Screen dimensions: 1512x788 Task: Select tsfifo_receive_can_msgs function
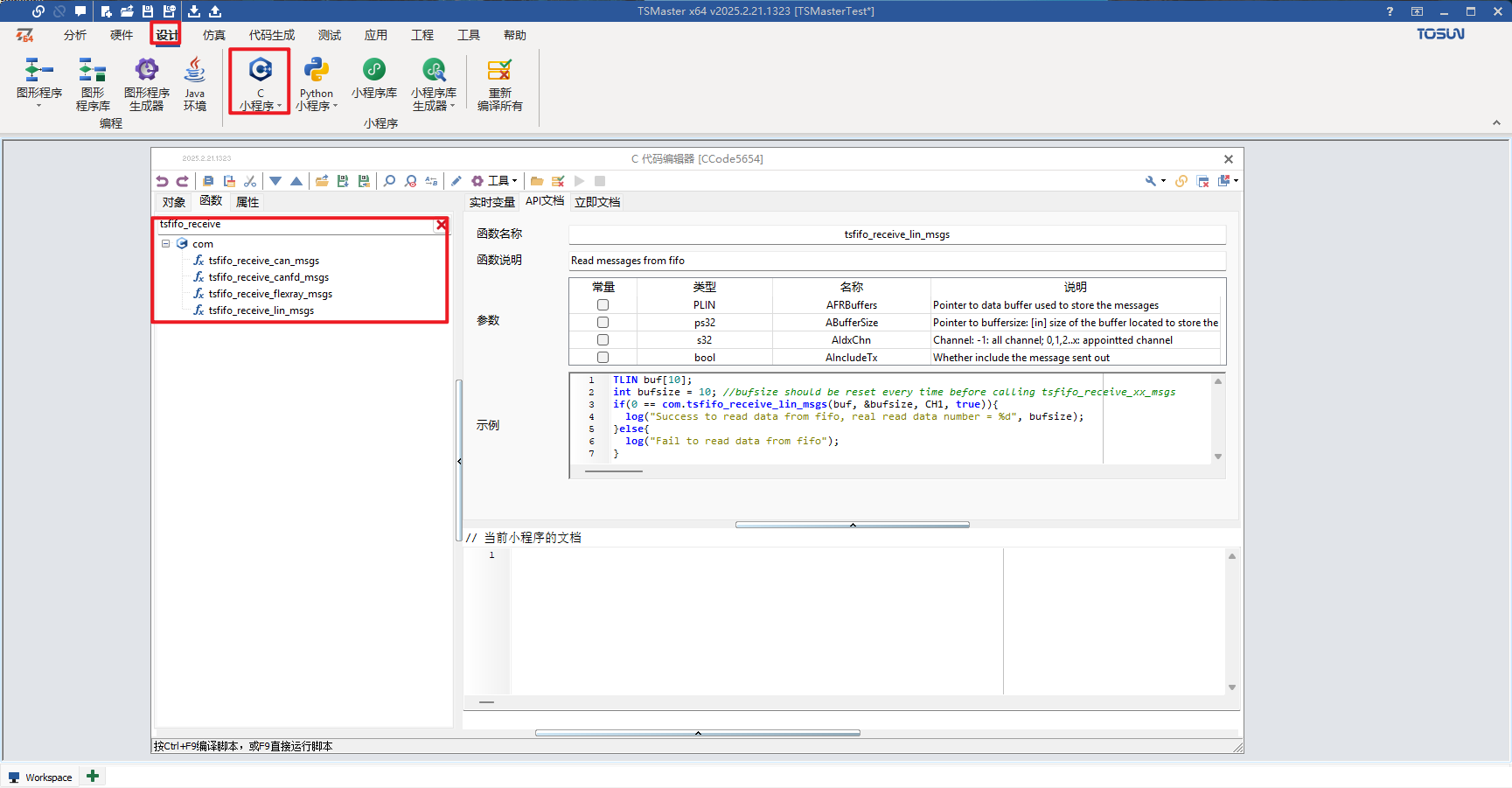tap(264, 261)
